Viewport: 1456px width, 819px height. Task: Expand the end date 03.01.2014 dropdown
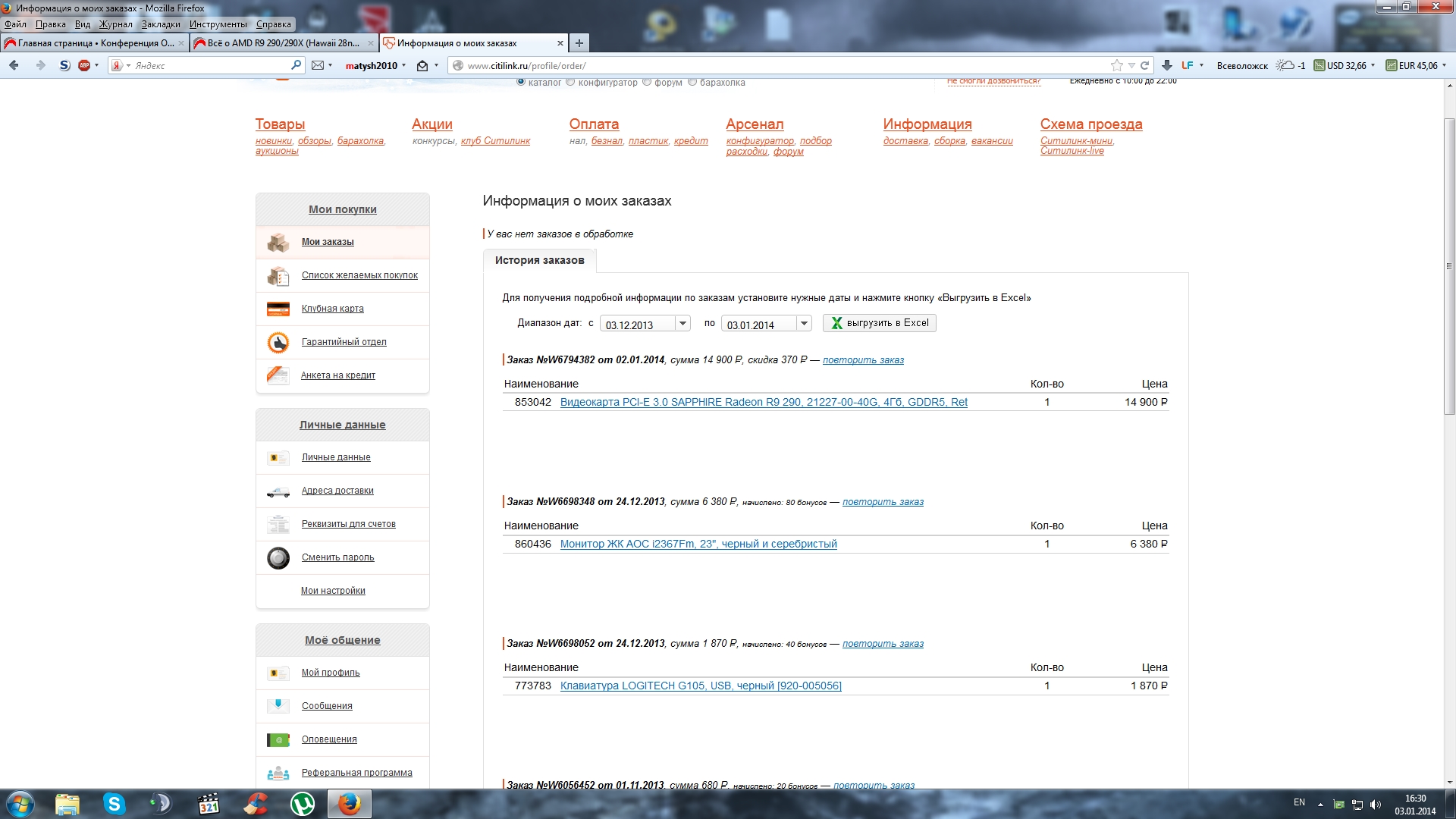[x=804, y=324]
